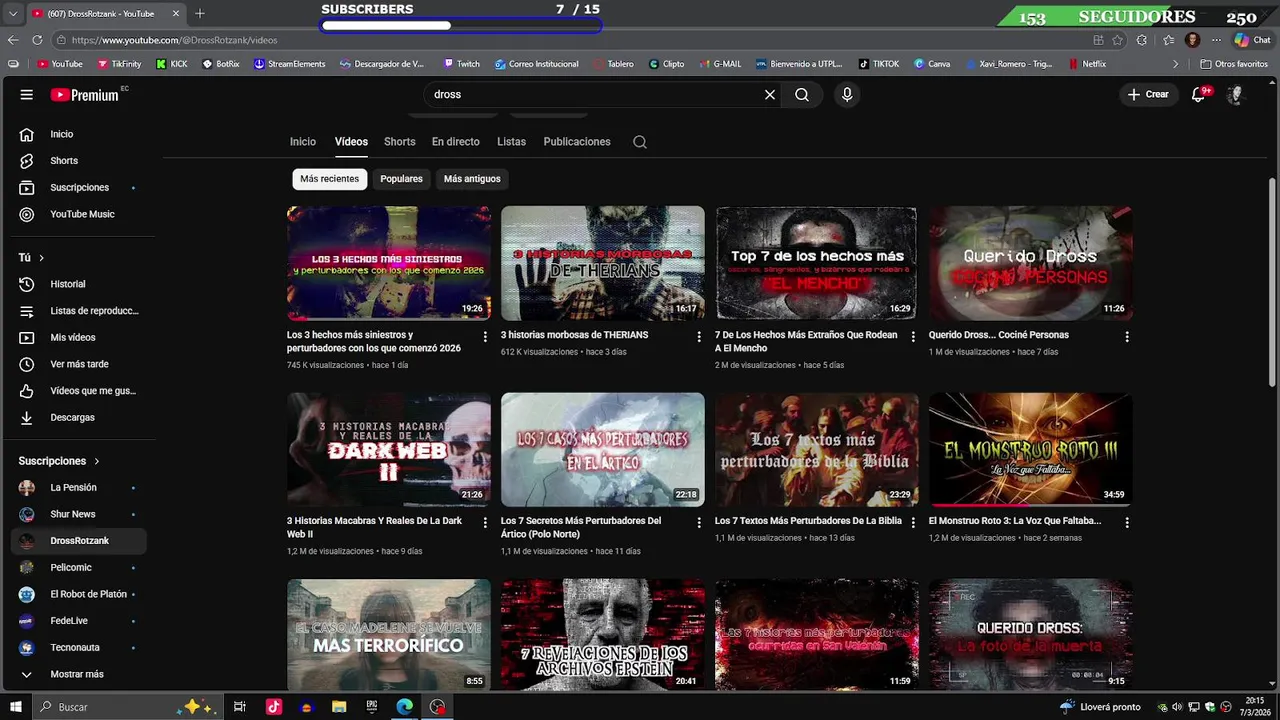1280x720 pixels.
Task: Switch to En directo tab
Action: point(456,142)
